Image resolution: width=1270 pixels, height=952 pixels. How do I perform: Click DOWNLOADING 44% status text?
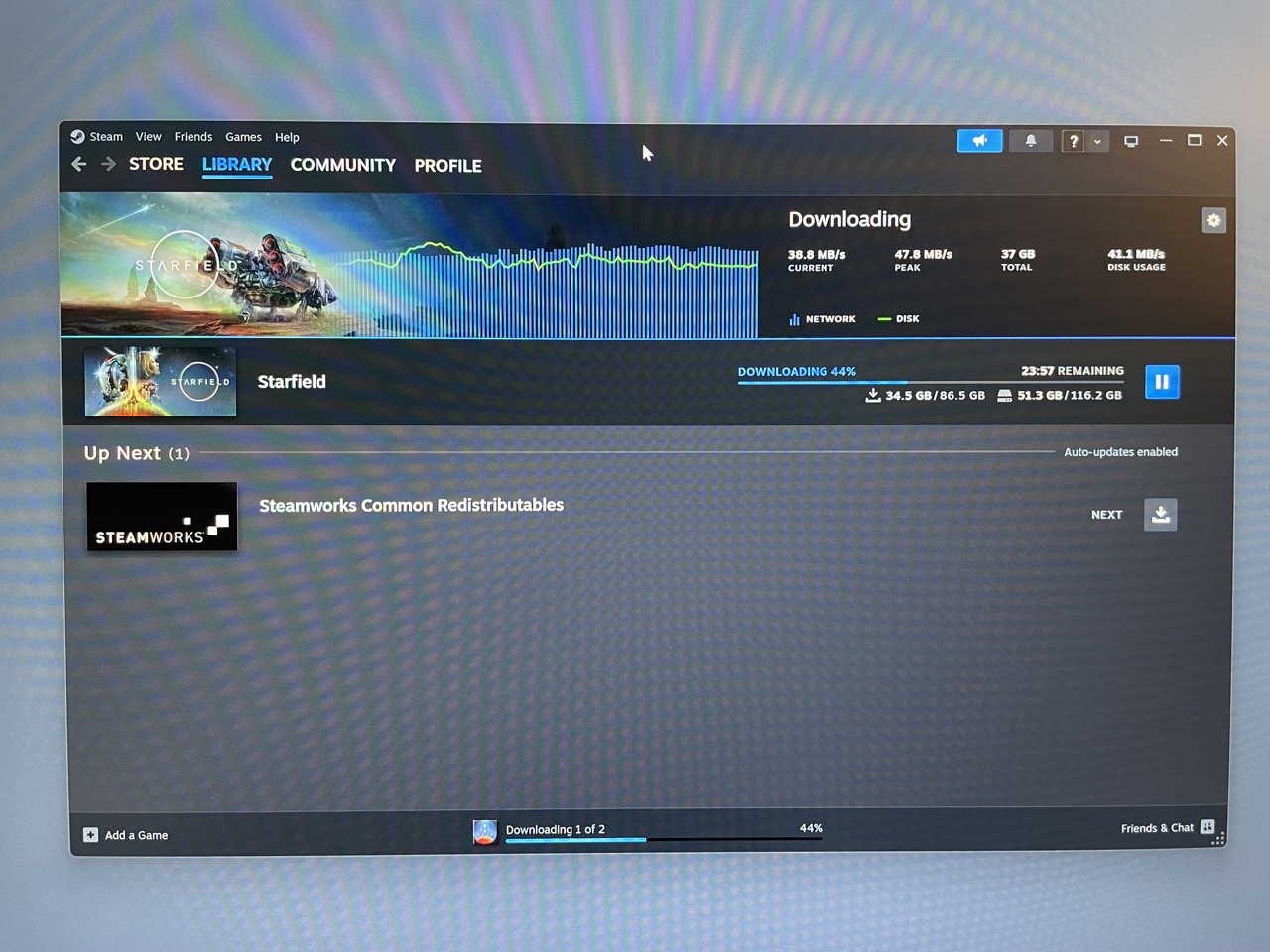797,371
